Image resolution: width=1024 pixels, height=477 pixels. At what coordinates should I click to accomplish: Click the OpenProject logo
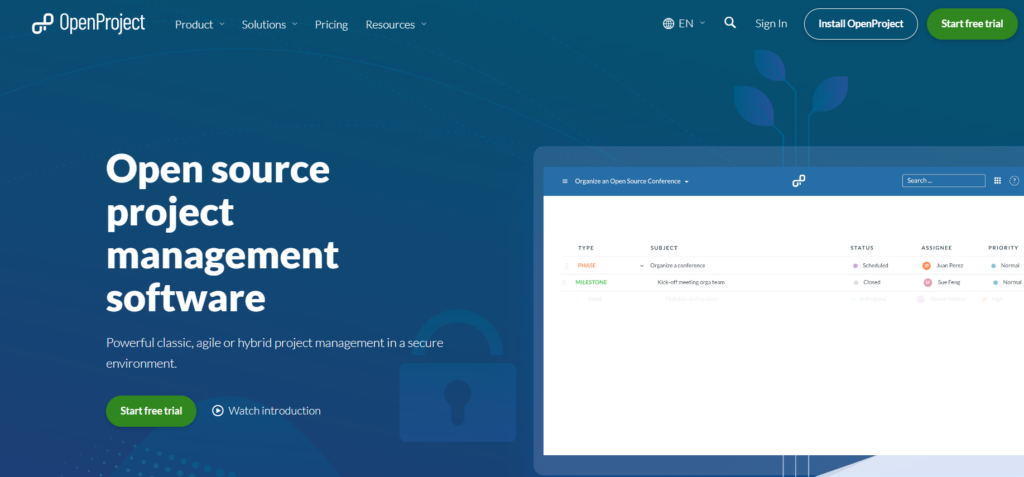tap(88, 24)
